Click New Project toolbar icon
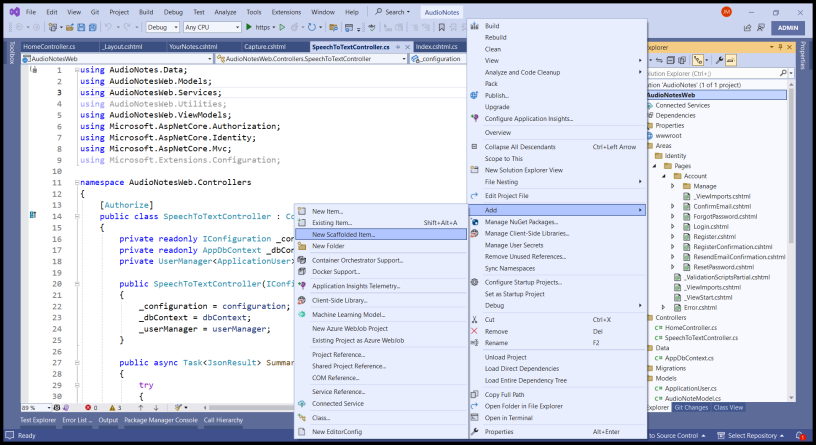Viewport: 816px width, 445px height. [53, 27]
